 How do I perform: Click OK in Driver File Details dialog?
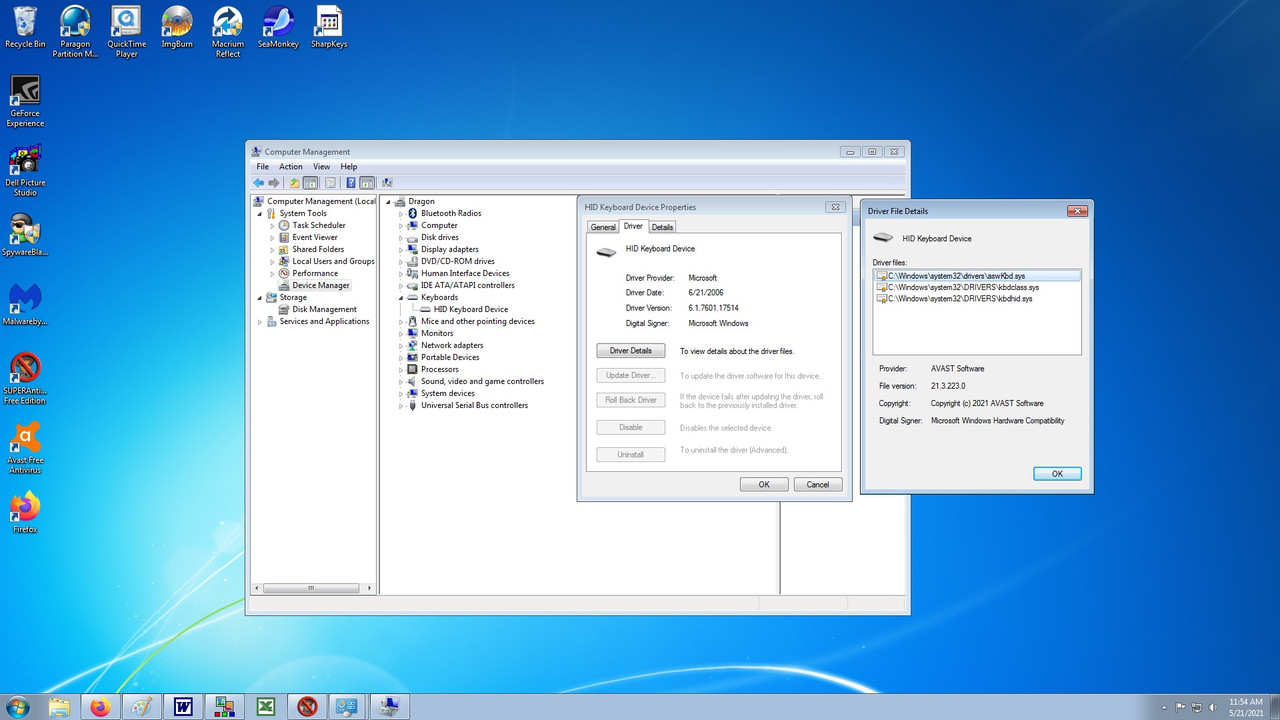tap(1057, 474)
